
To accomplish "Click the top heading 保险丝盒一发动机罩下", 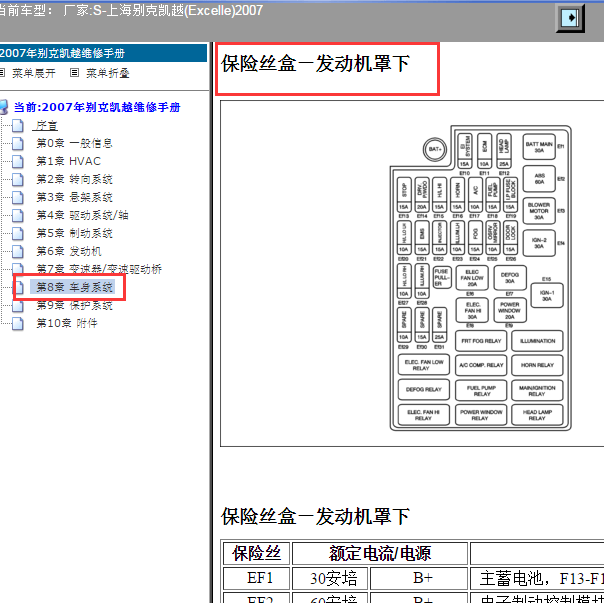I will 315,64.
